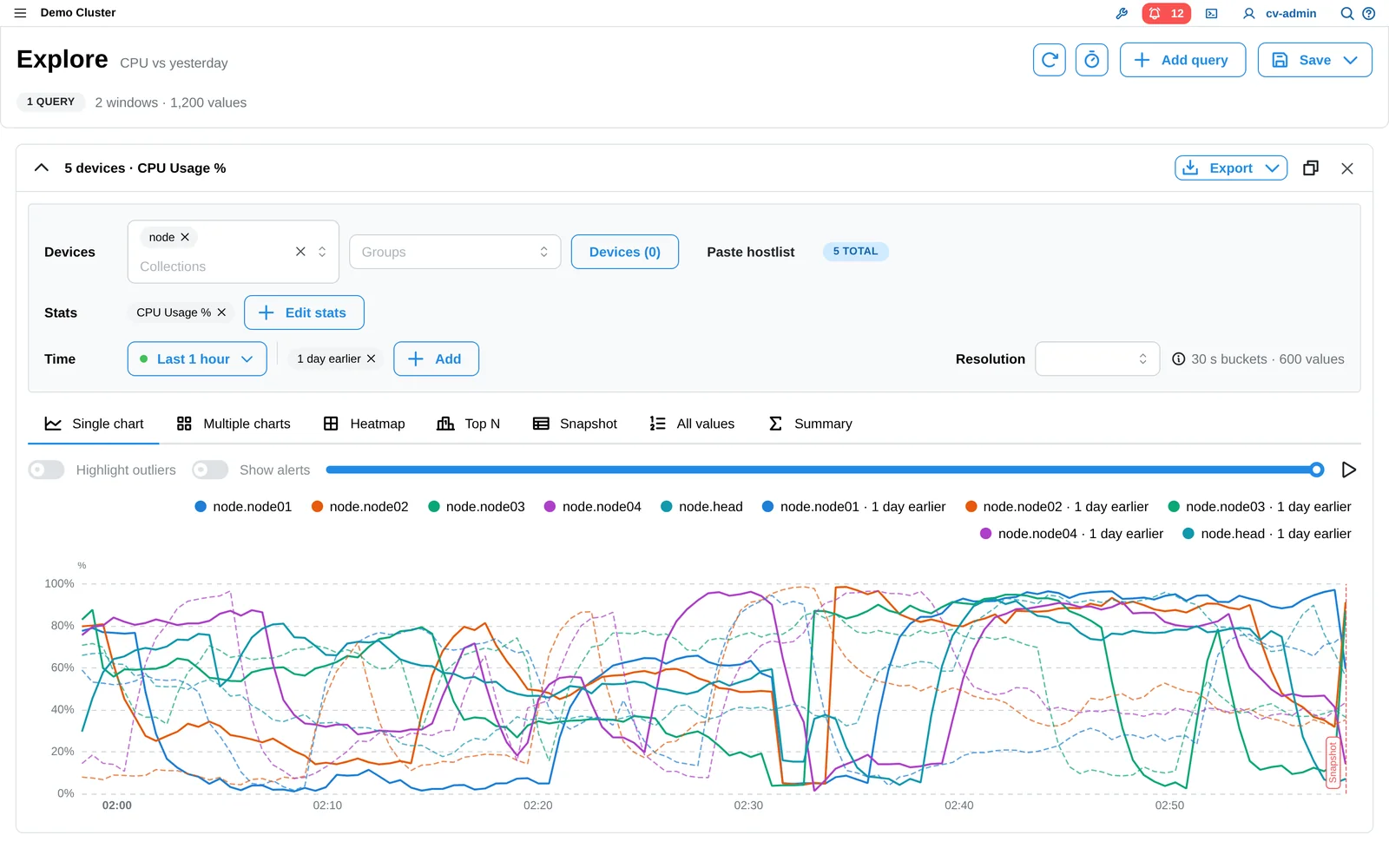Clear all selected collections
Image resolution: width=1389 pixels, height=868 pixels.
point(300,252)
